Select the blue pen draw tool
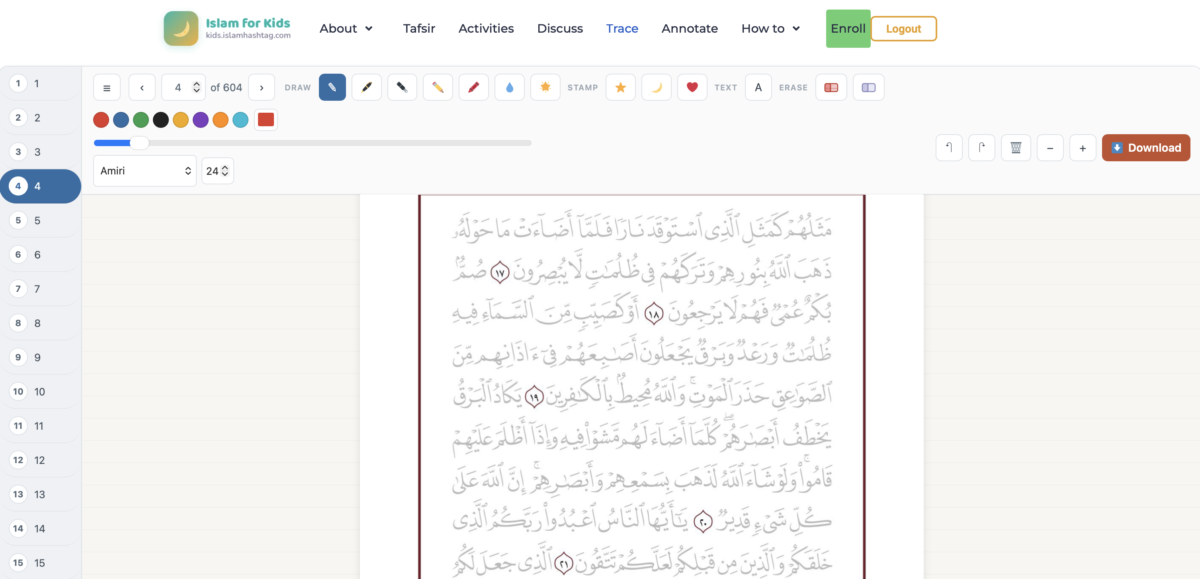The height and width of the screenshot is (579, 1200). point(332,87)
